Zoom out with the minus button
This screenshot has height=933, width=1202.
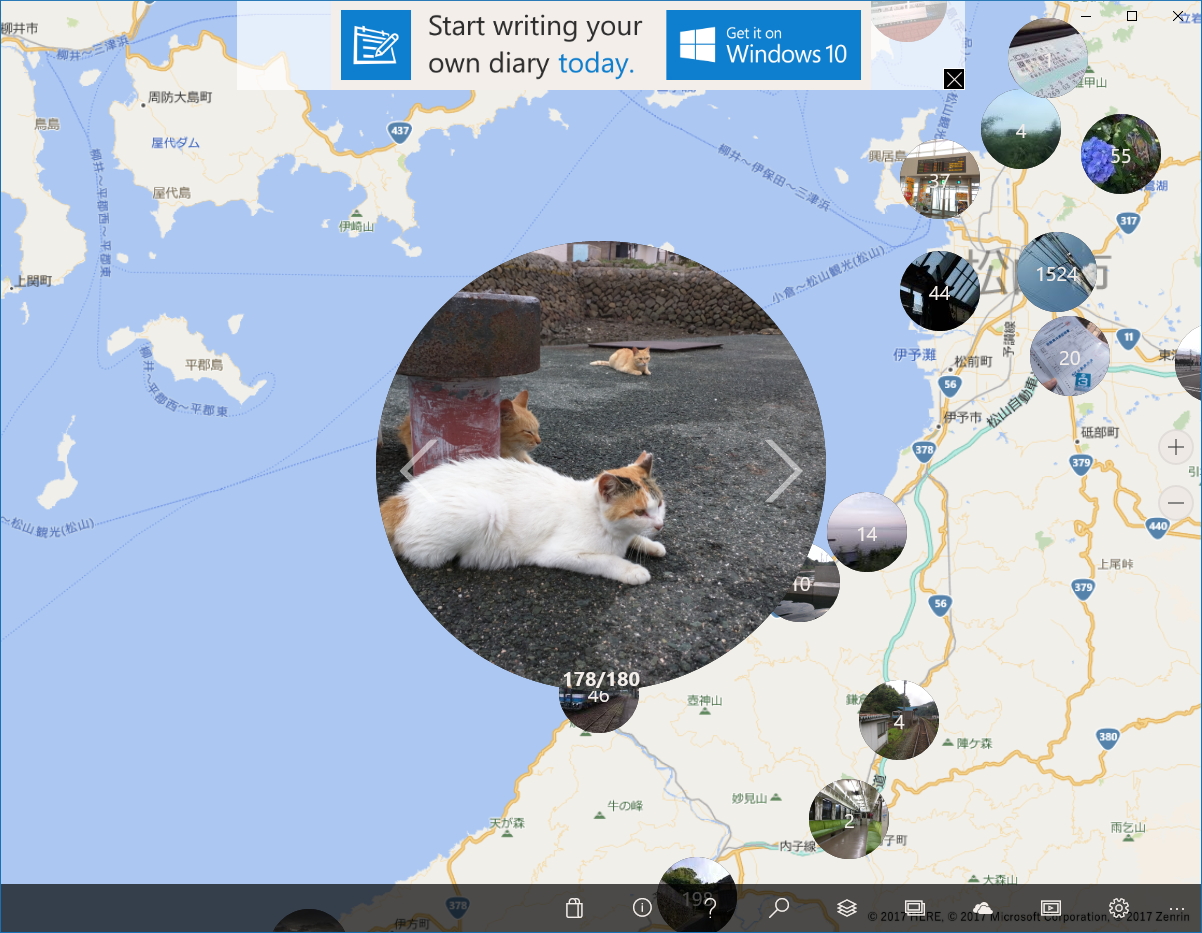tap(1176, 502)
